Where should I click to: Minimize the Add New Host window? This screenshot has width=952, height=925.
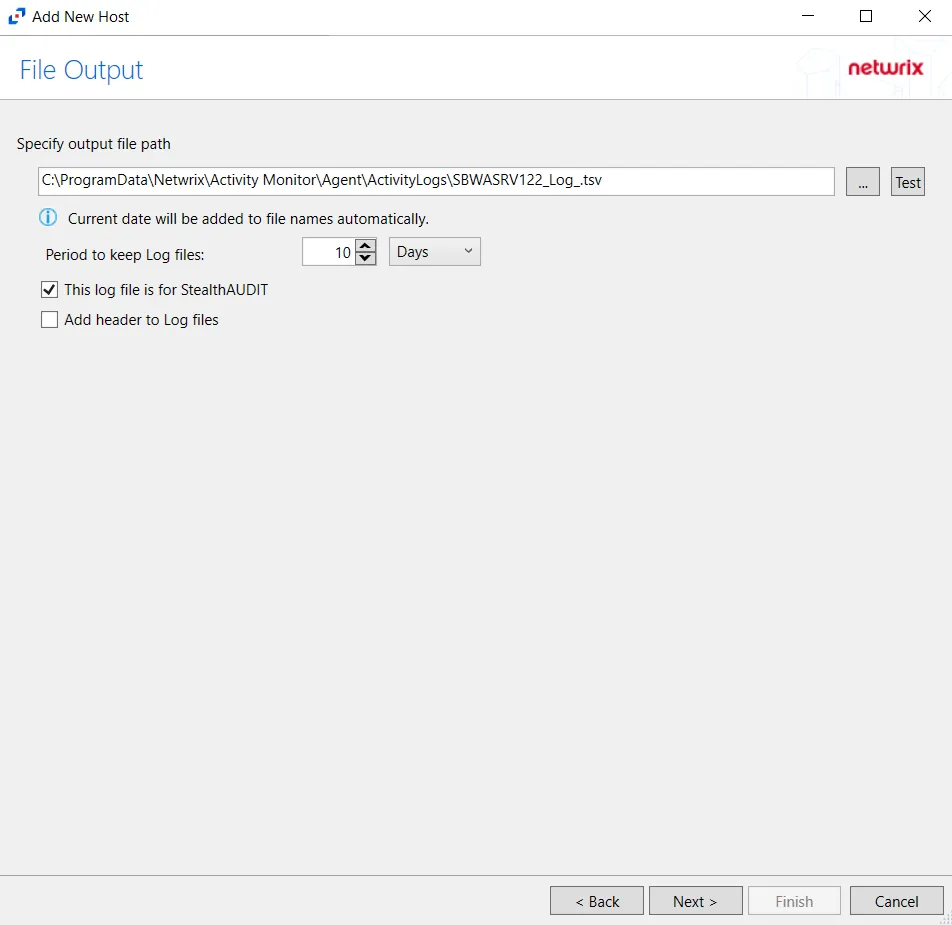pyautogui.click(x=808, y=16)
